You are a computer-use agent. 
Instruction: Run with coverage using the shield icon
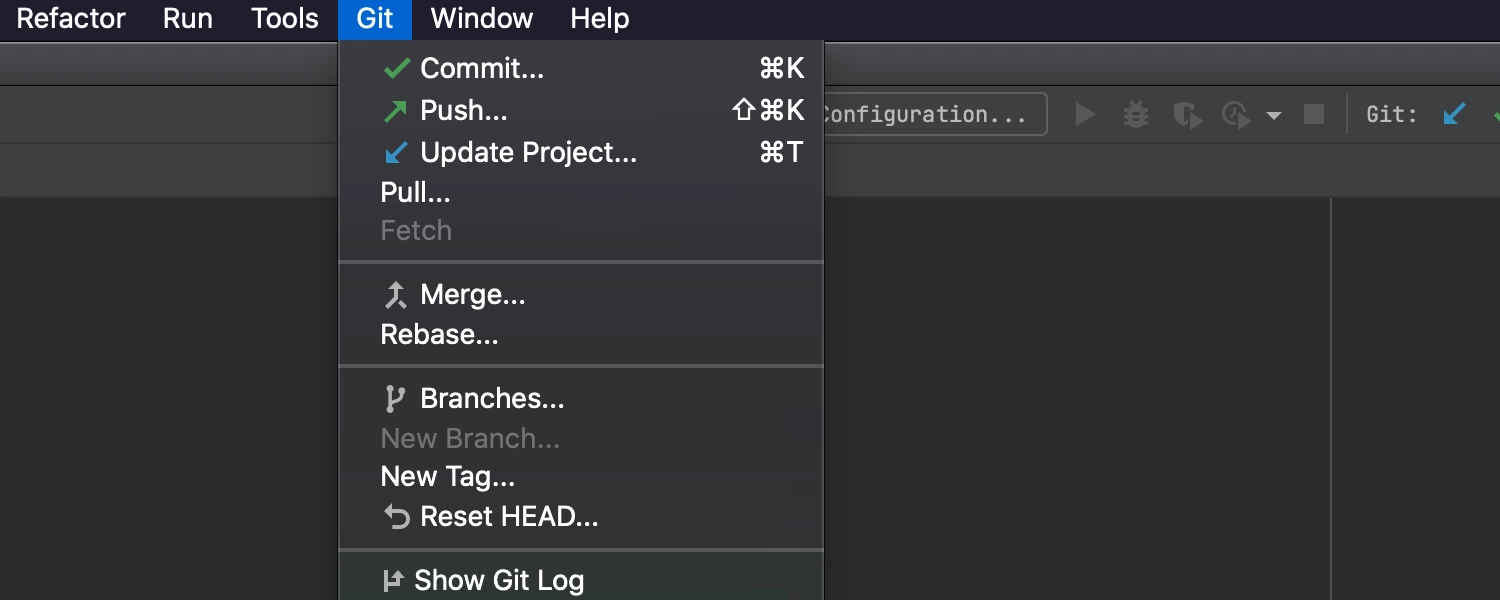pos(1187,115)
